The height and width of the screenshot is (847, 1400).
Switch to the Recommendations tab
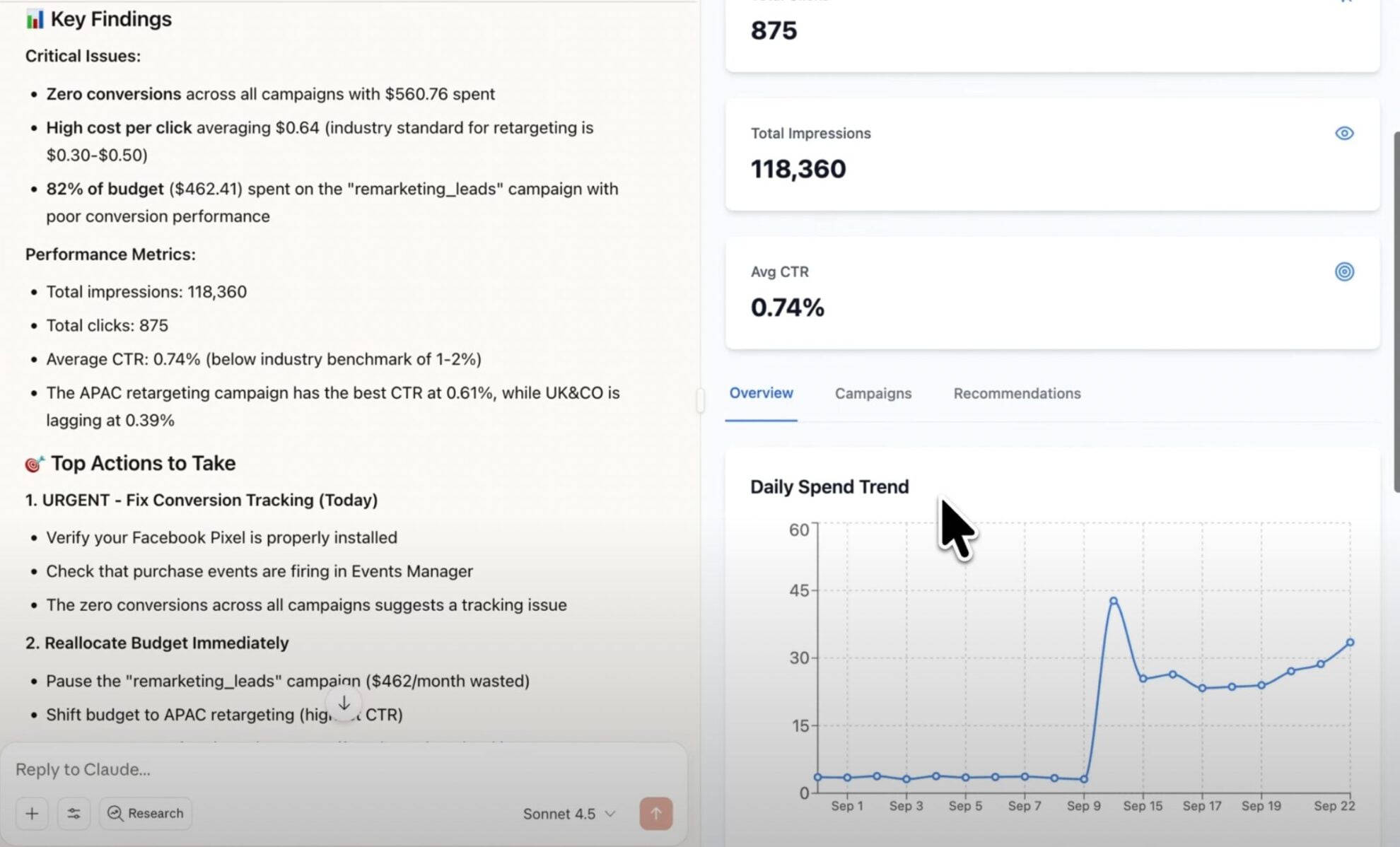pyautogui.click(x=1016, y=393)
